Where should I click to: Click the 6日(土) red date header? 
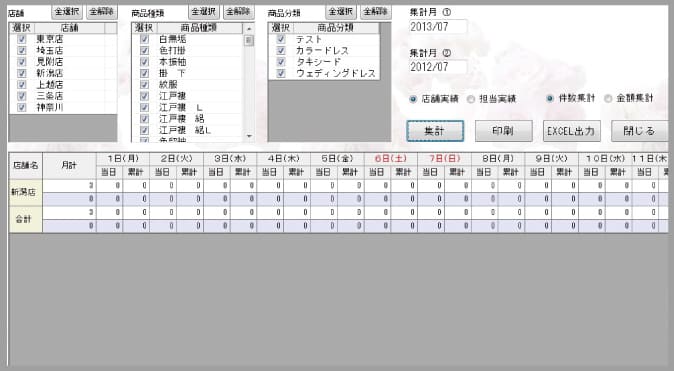(x=391, y=159)
